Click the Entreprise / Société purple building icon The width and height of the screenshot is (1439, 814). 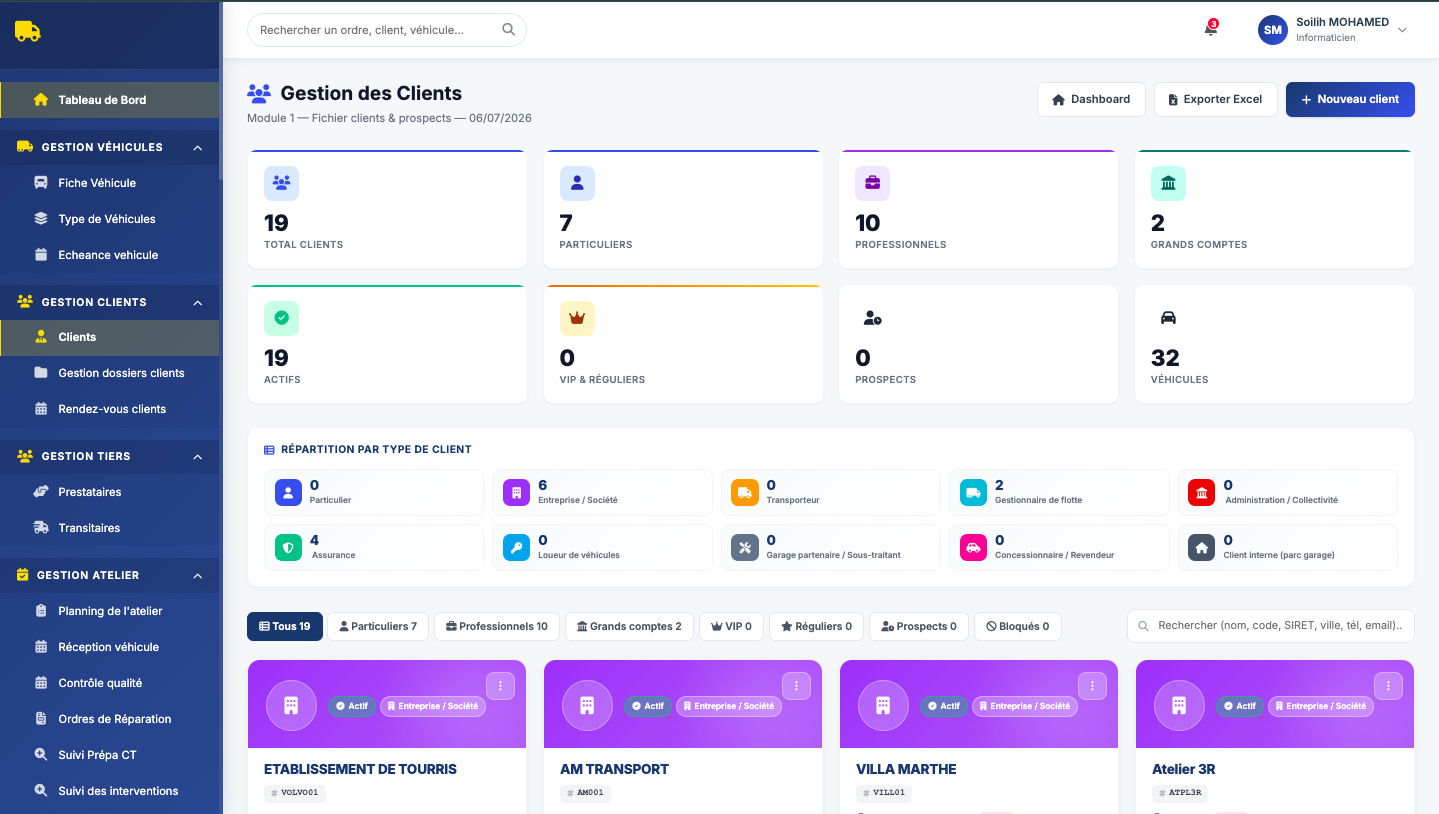tap(517, 492)
